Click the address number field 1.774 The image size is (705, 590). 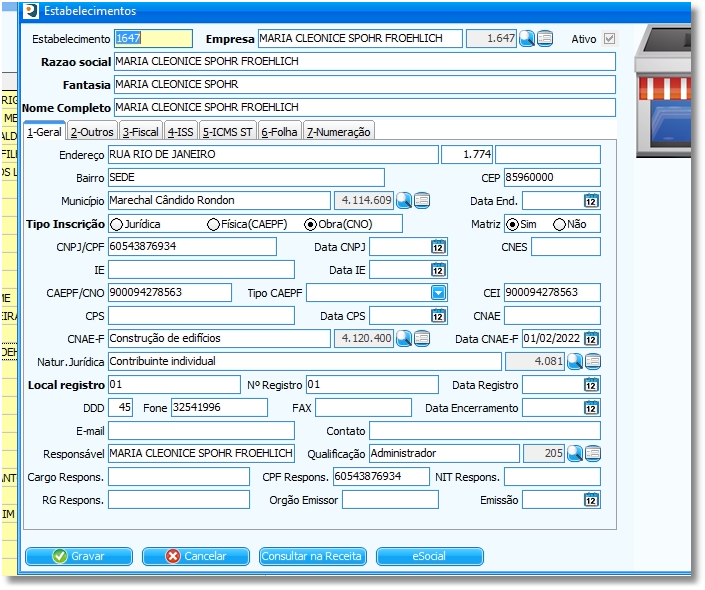pos(467,154)
